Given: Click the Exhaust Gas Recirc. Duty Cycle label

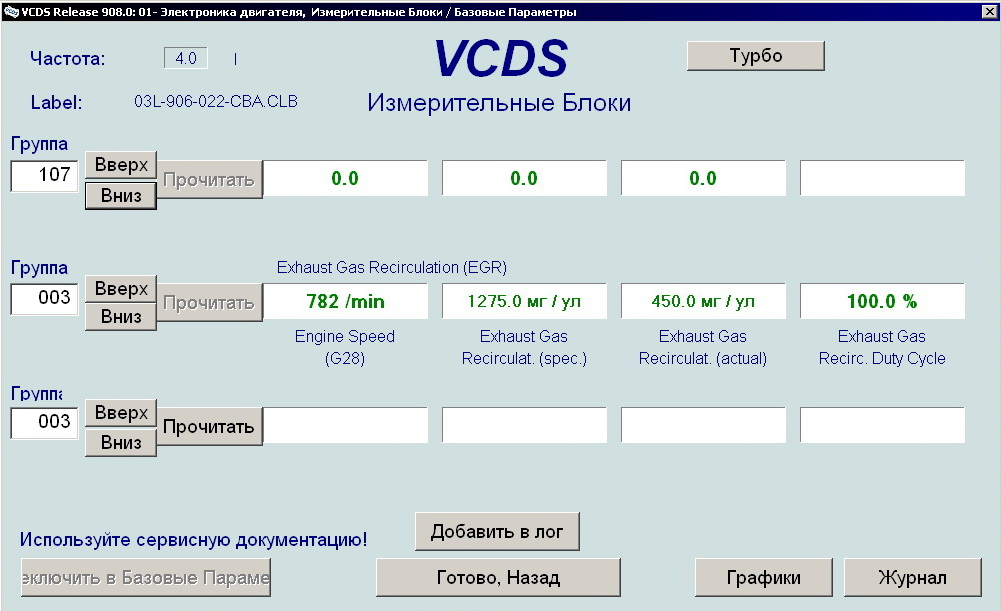Looking at the screenshot, I should point(882,347).
